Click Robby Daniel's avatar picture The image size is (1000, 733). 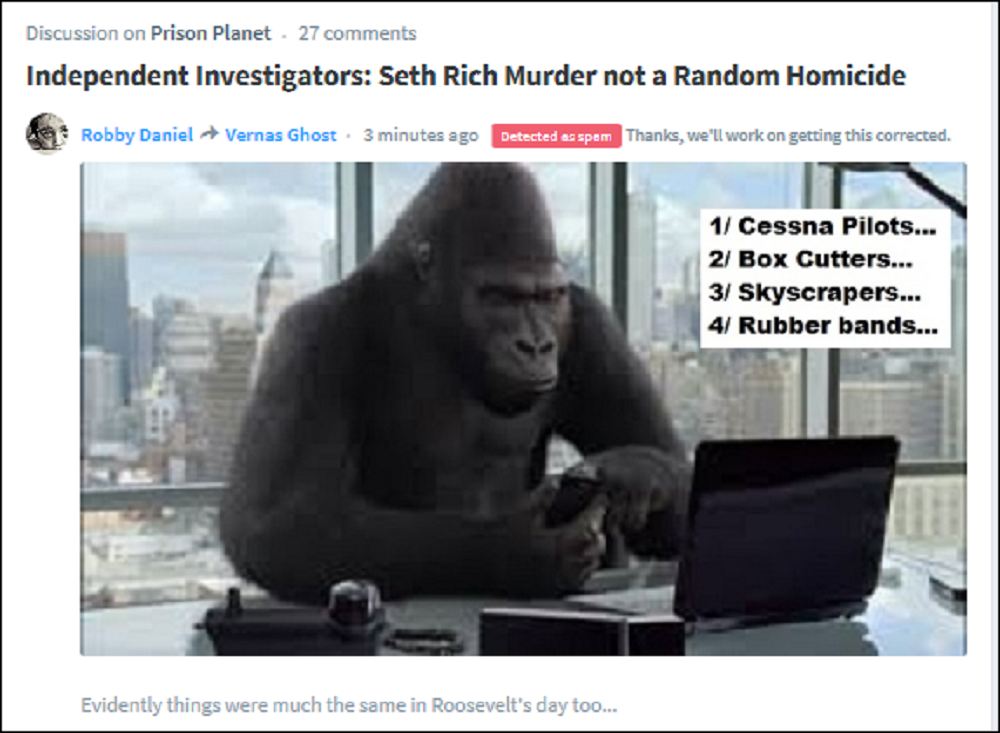click(x=47, y=133)
